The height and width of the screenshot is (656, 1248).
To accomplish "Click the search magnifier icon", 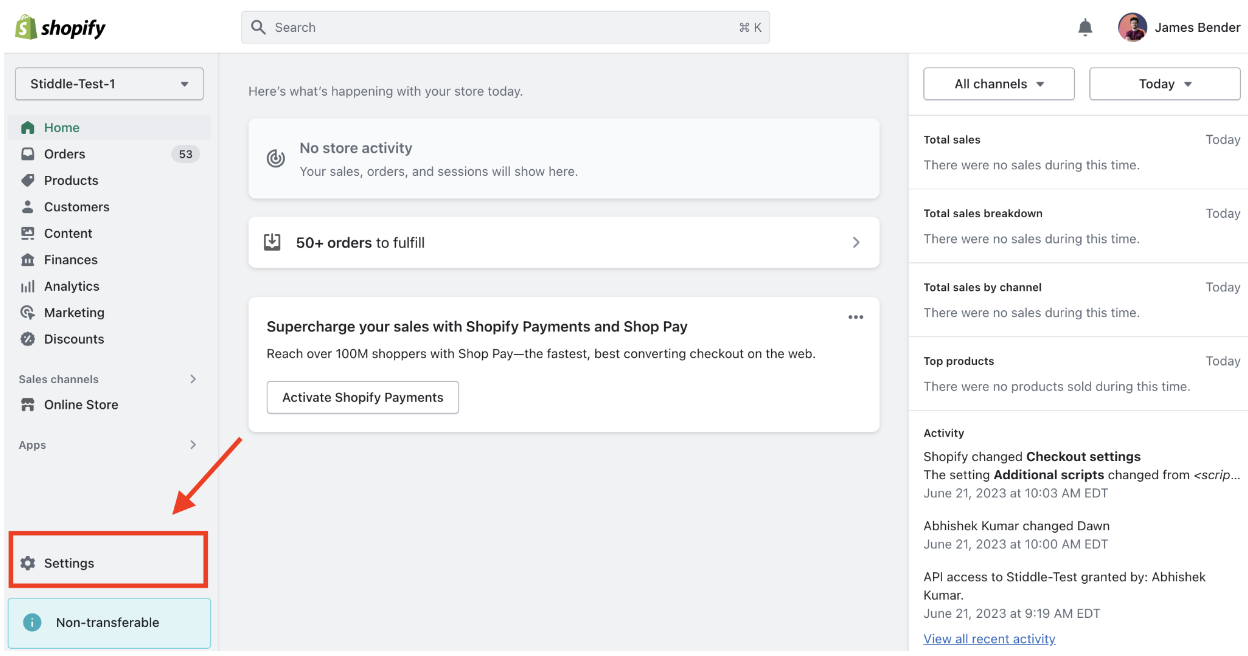I will click(x=259, y=27).
